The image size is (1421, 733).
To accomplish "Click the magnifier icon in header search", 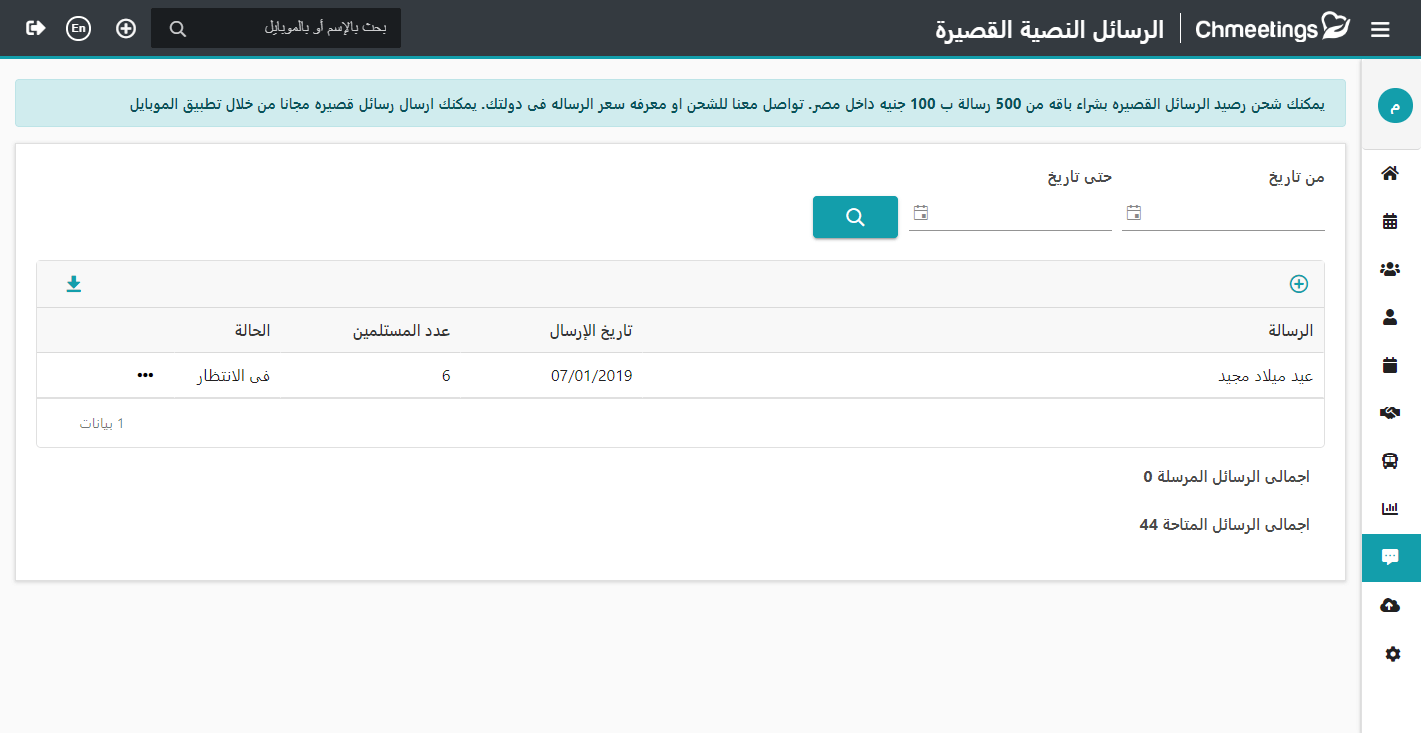I will [178, 29].
